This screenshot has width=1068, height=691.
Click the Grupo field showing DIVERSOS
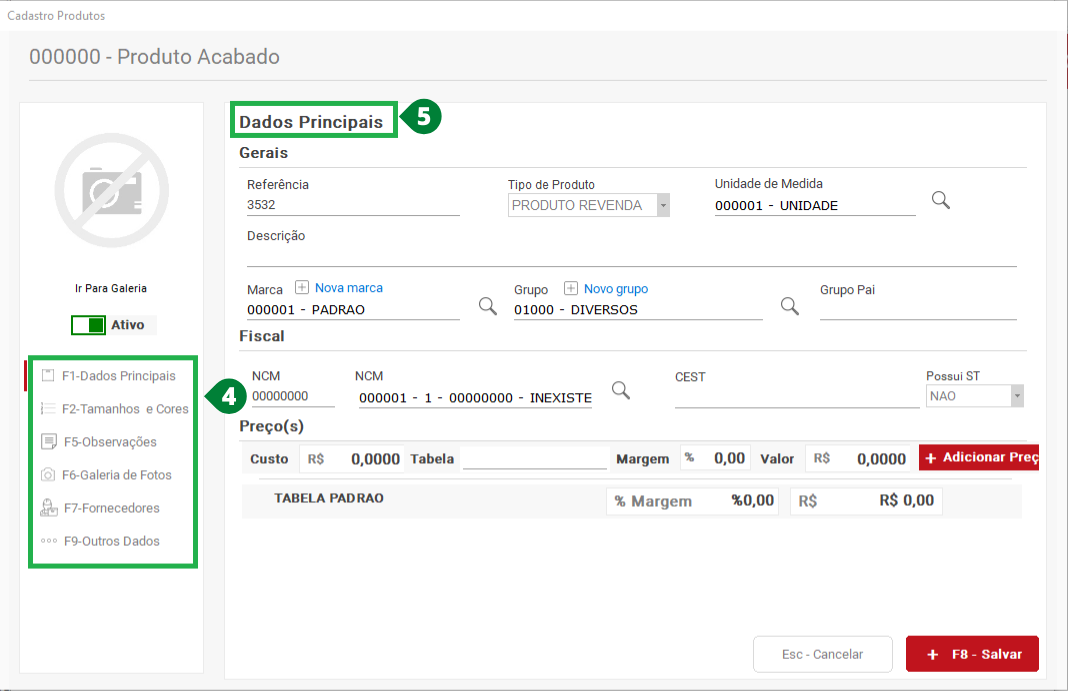click(638, 310)
